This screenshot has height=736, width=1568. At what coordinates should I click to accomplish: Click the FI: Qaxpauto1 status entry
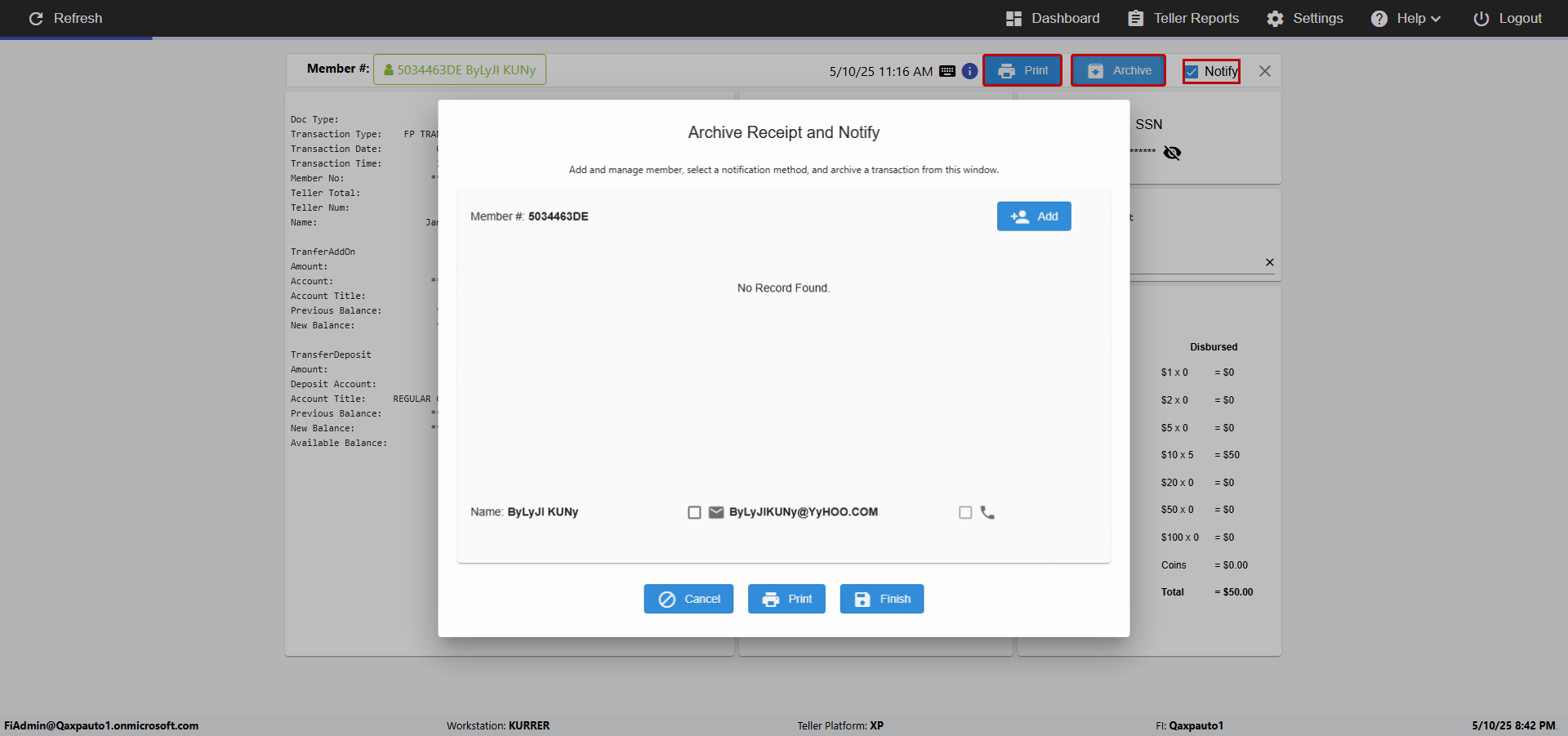coord(1190,725)
